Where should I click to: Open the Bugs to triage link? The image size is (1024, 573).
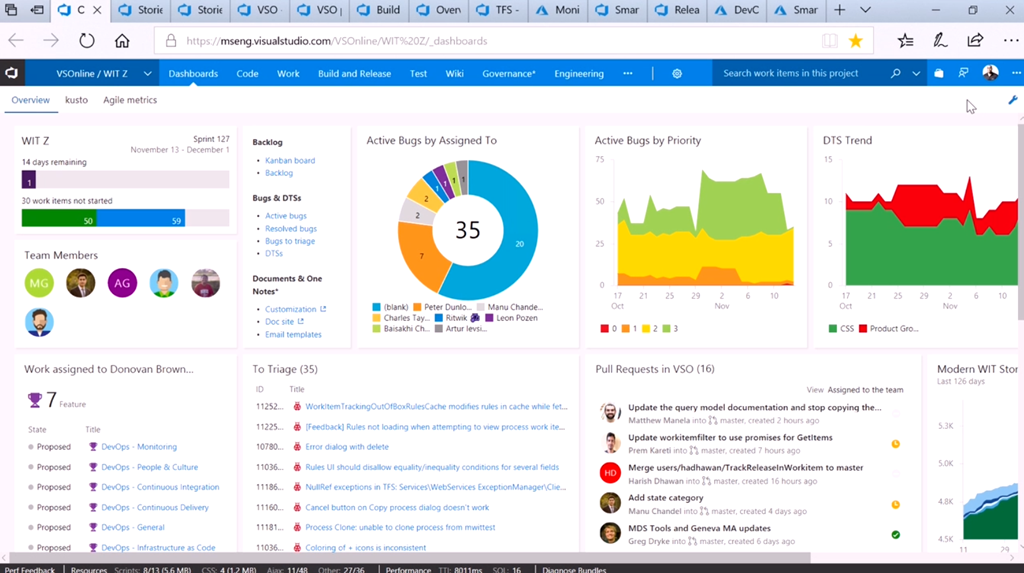coord(290,241)
